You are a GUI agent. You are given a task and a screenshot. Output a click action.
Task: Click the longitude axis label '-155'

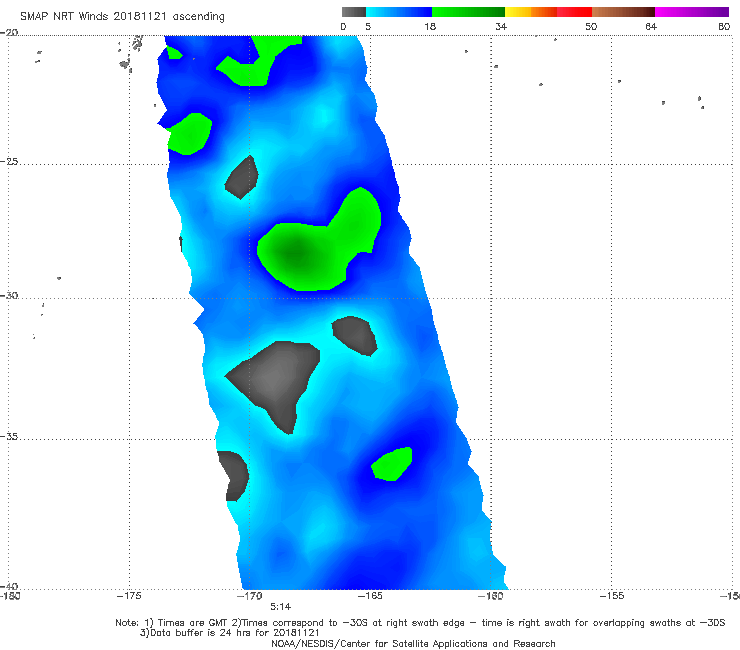[612, 596]
